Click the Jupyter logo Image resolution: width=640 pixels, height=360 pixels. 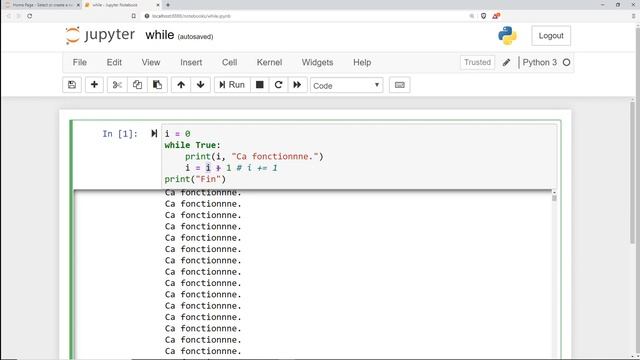100,36
